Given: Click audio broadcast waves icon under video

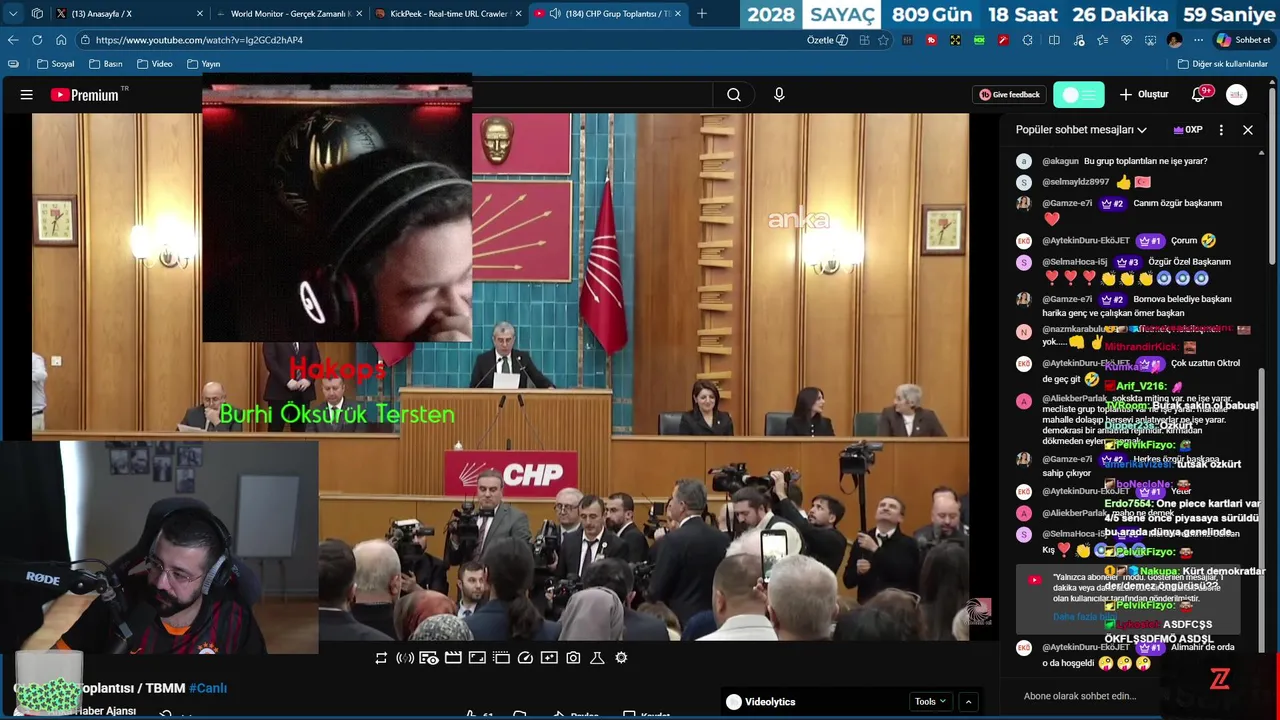Looking at the screenshot, I should click(405, 658).
